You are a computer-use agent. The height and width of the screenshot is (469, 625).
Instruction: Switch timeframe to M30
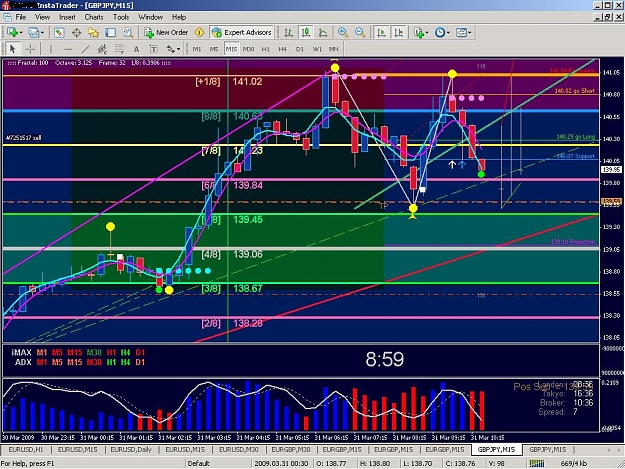pos(248,49)
